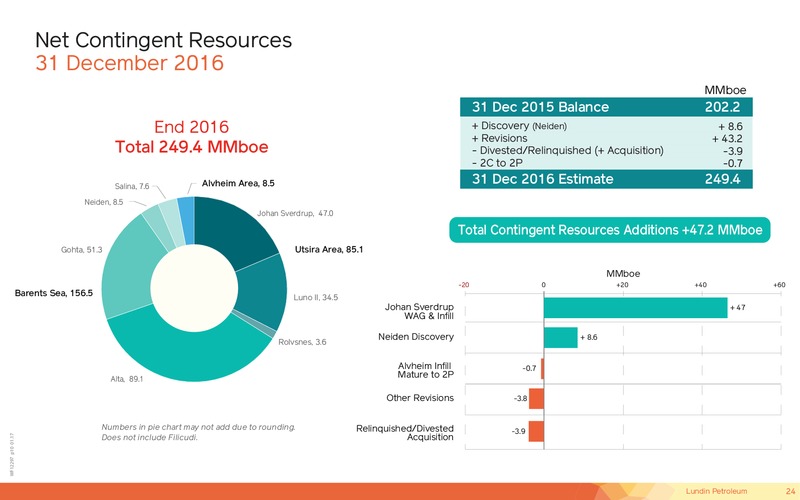Viewport: 800px width, 500px height.
Task: Click the 'Rolvsnes, 3.6' label
Action: 302,342
